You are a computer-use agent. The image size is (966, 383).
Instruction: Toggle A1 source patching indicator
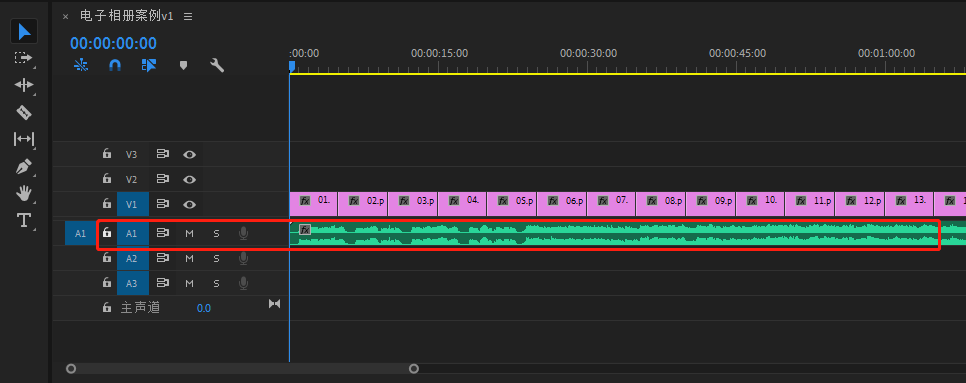pos(81,233)
